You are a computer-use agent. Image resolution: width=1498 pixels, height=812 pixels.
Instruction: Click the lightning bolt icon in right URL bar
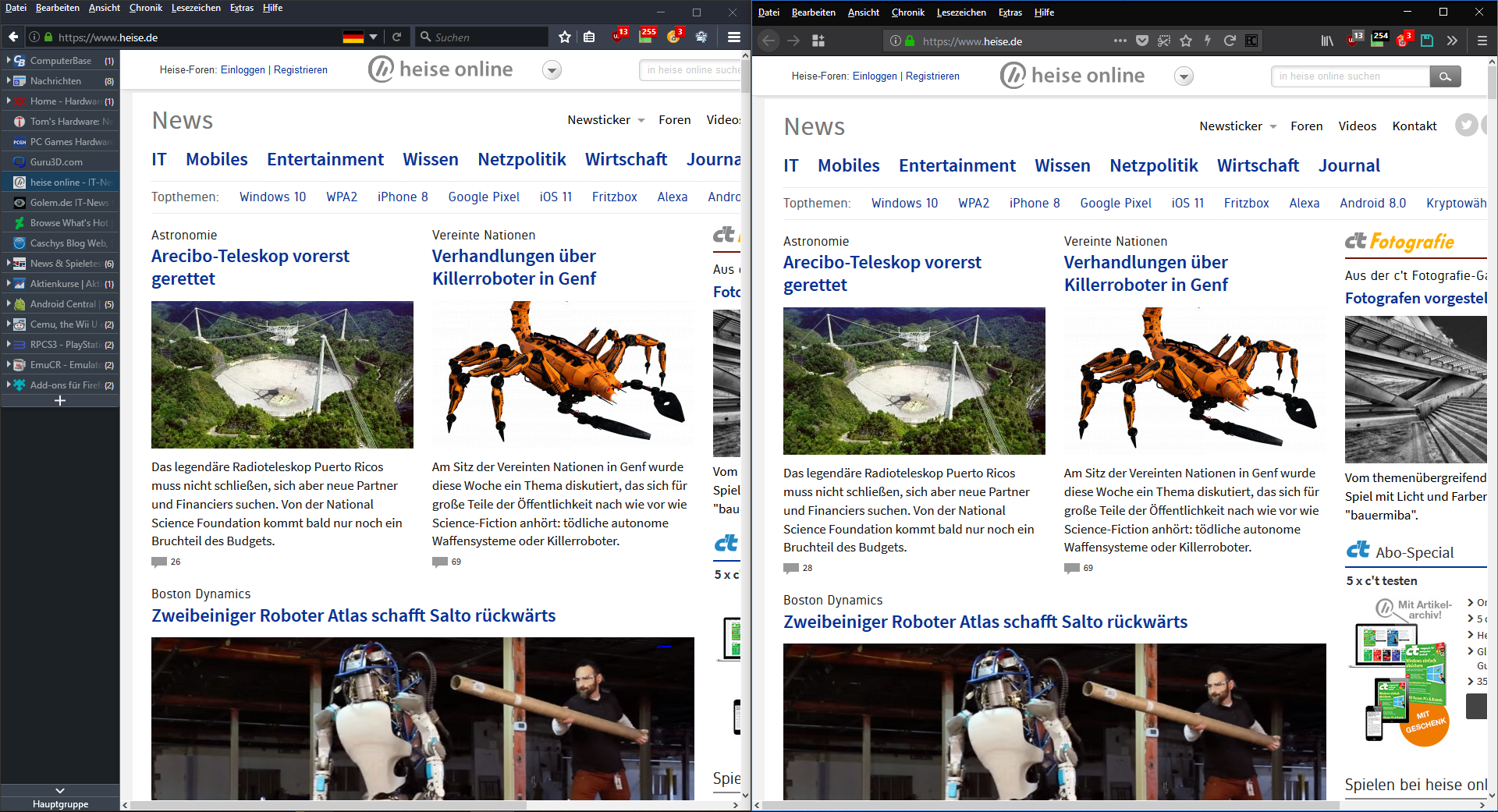1208,41
